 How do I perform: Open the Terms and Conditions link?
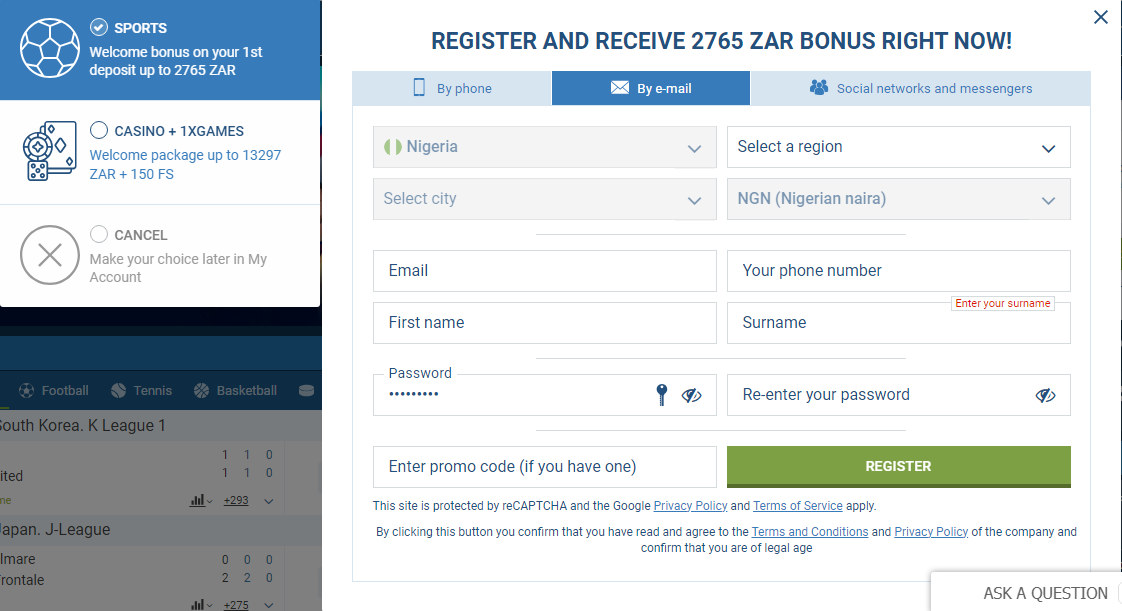[810, 532]
